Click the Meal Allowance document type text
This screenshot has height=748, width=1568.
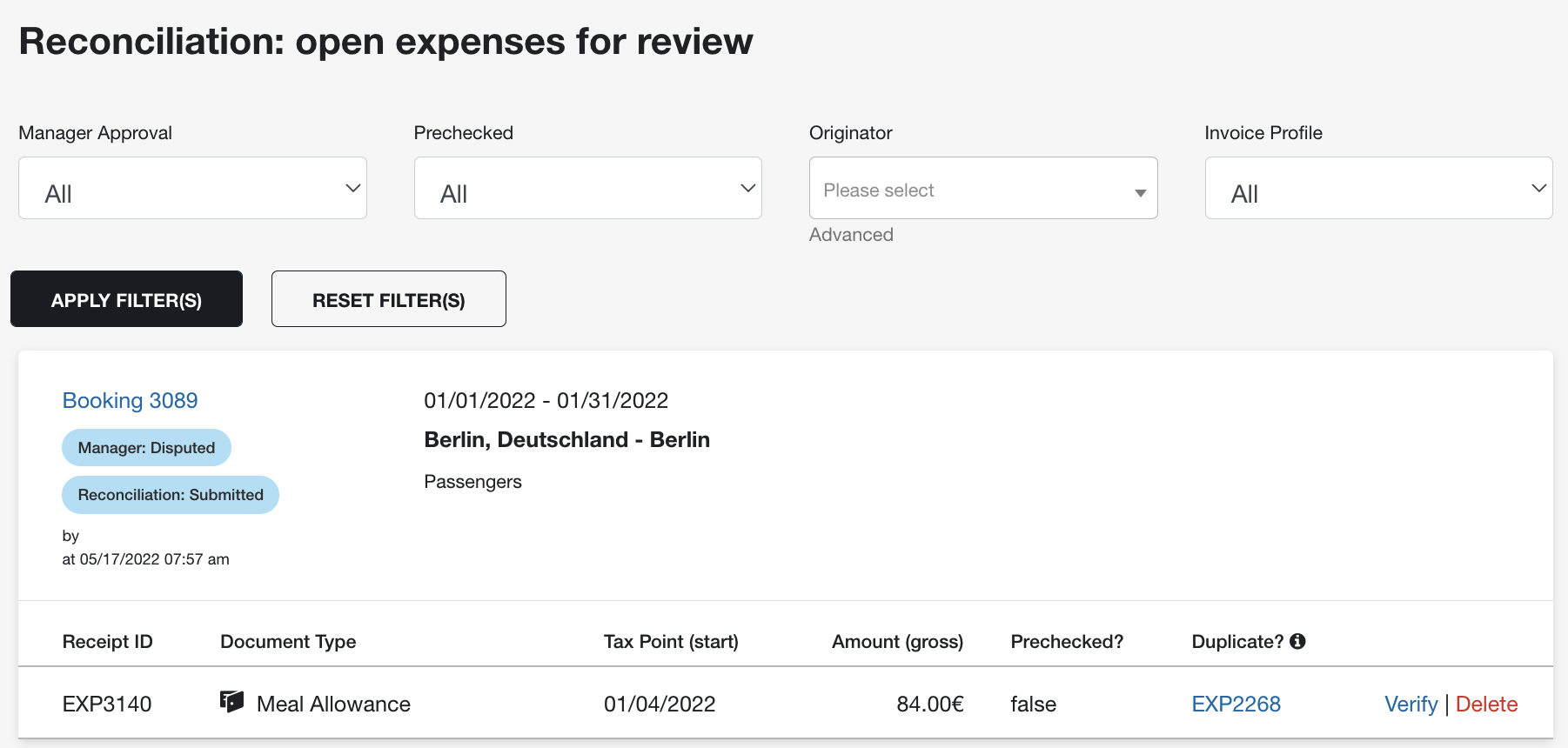coord(333,704)
